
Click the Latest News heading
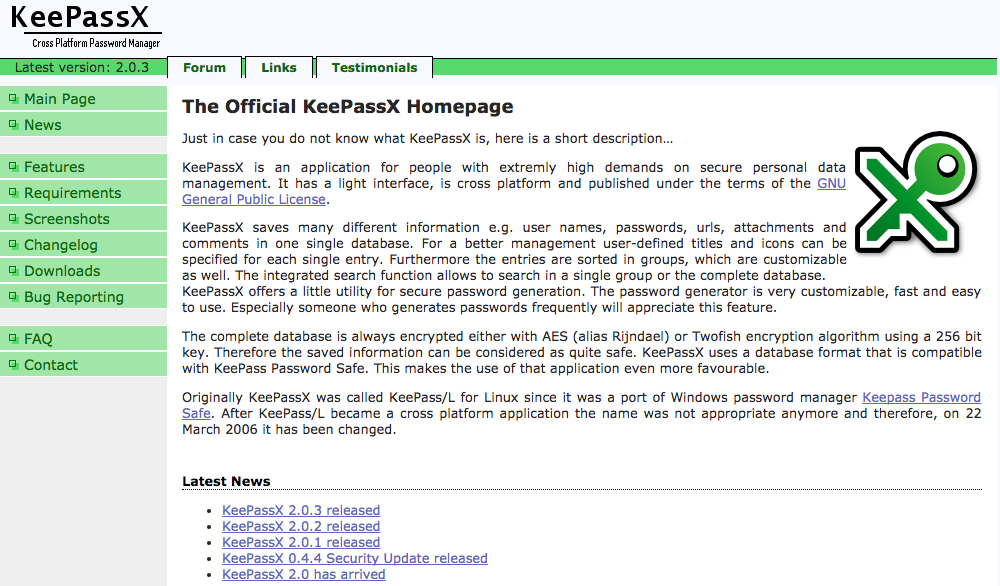coord(226,481)
